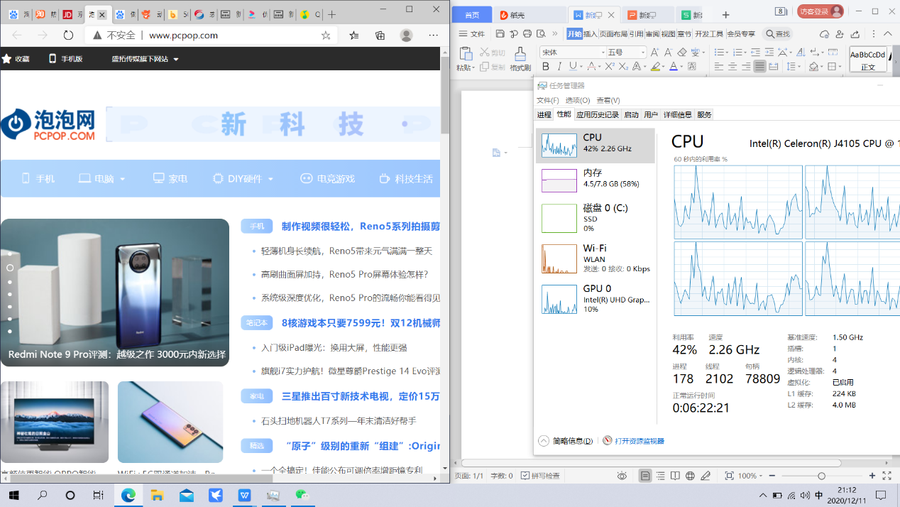Click the 访客登录 login button
Screen dimensions: 900x507
820,12
